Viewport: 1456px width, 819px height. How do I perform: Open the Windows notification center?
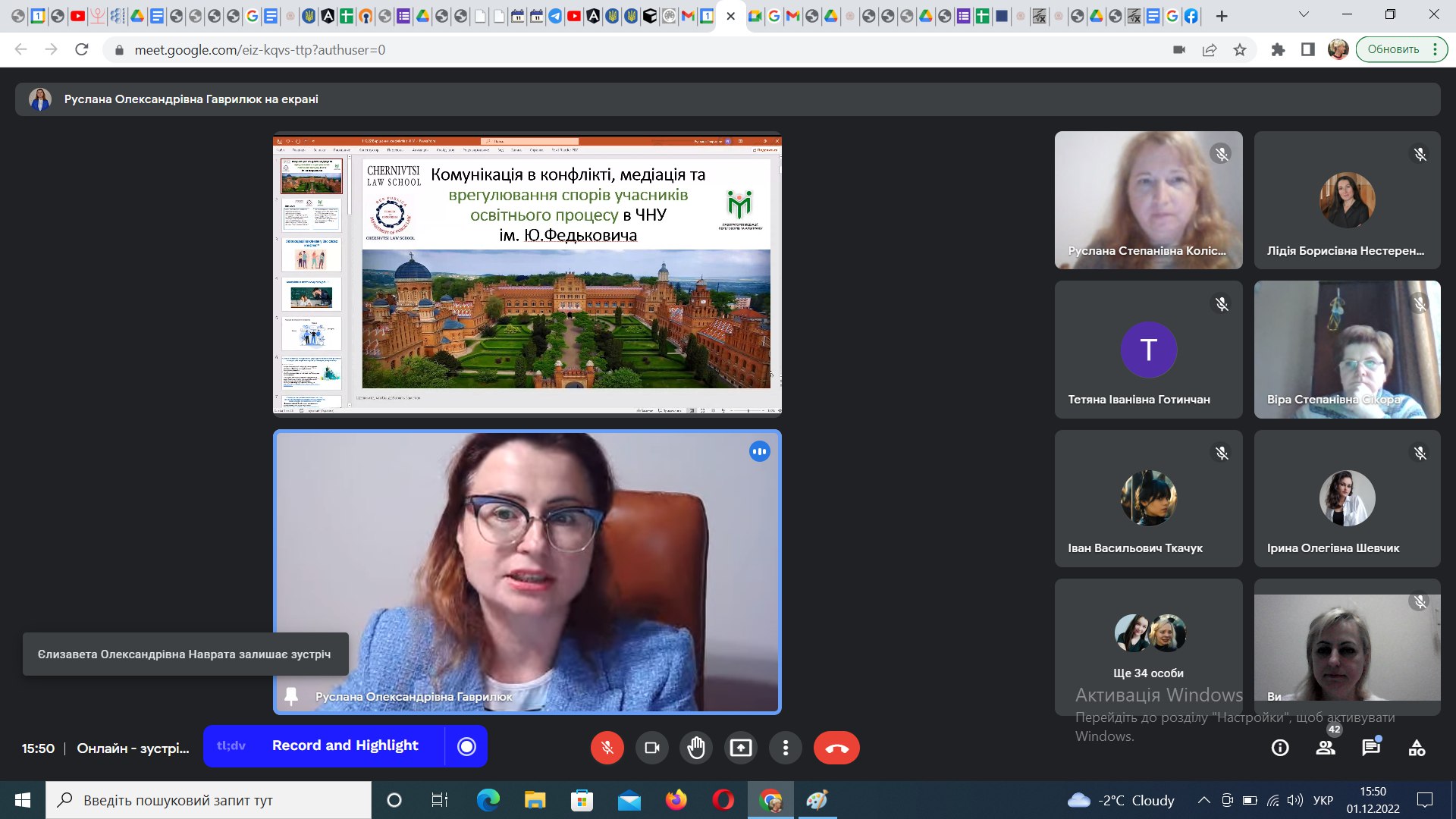click(1425, 800)
